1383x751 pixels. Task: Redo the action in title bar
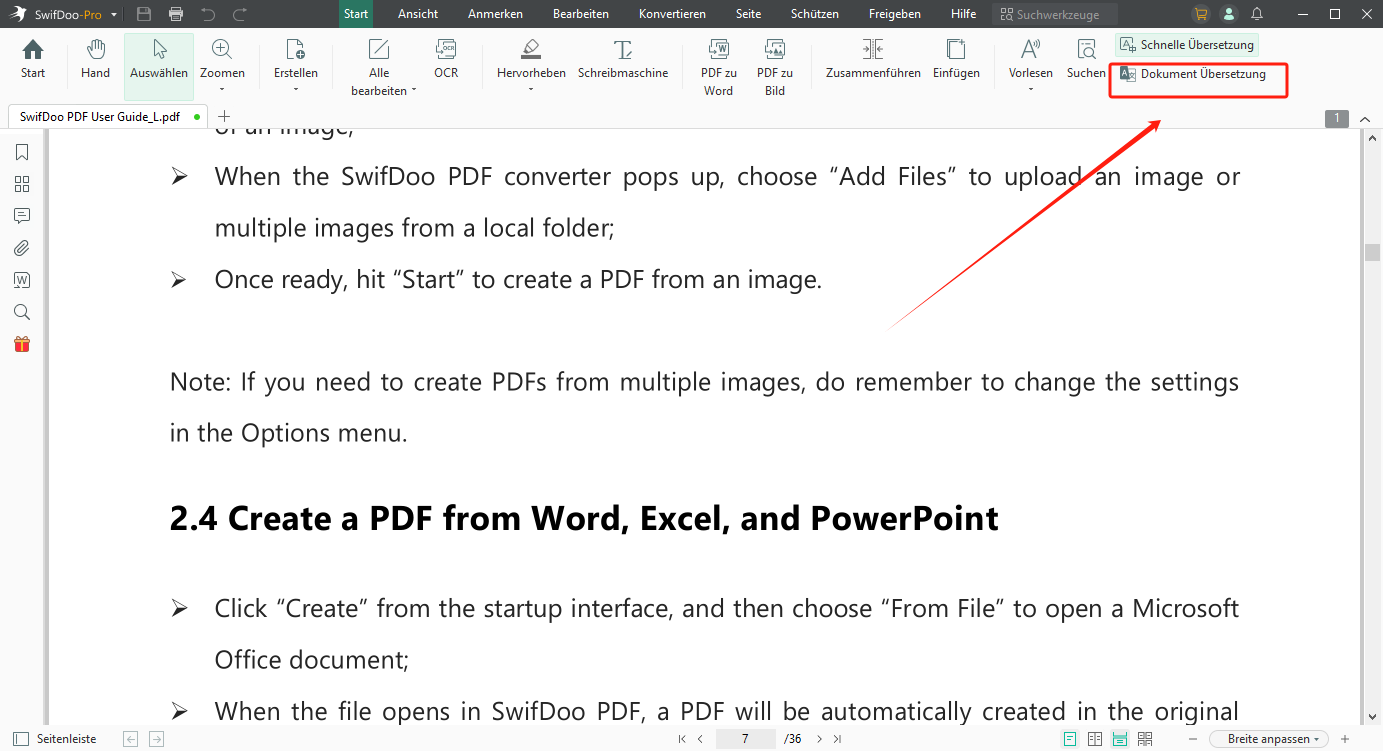(x=240, y=14)
